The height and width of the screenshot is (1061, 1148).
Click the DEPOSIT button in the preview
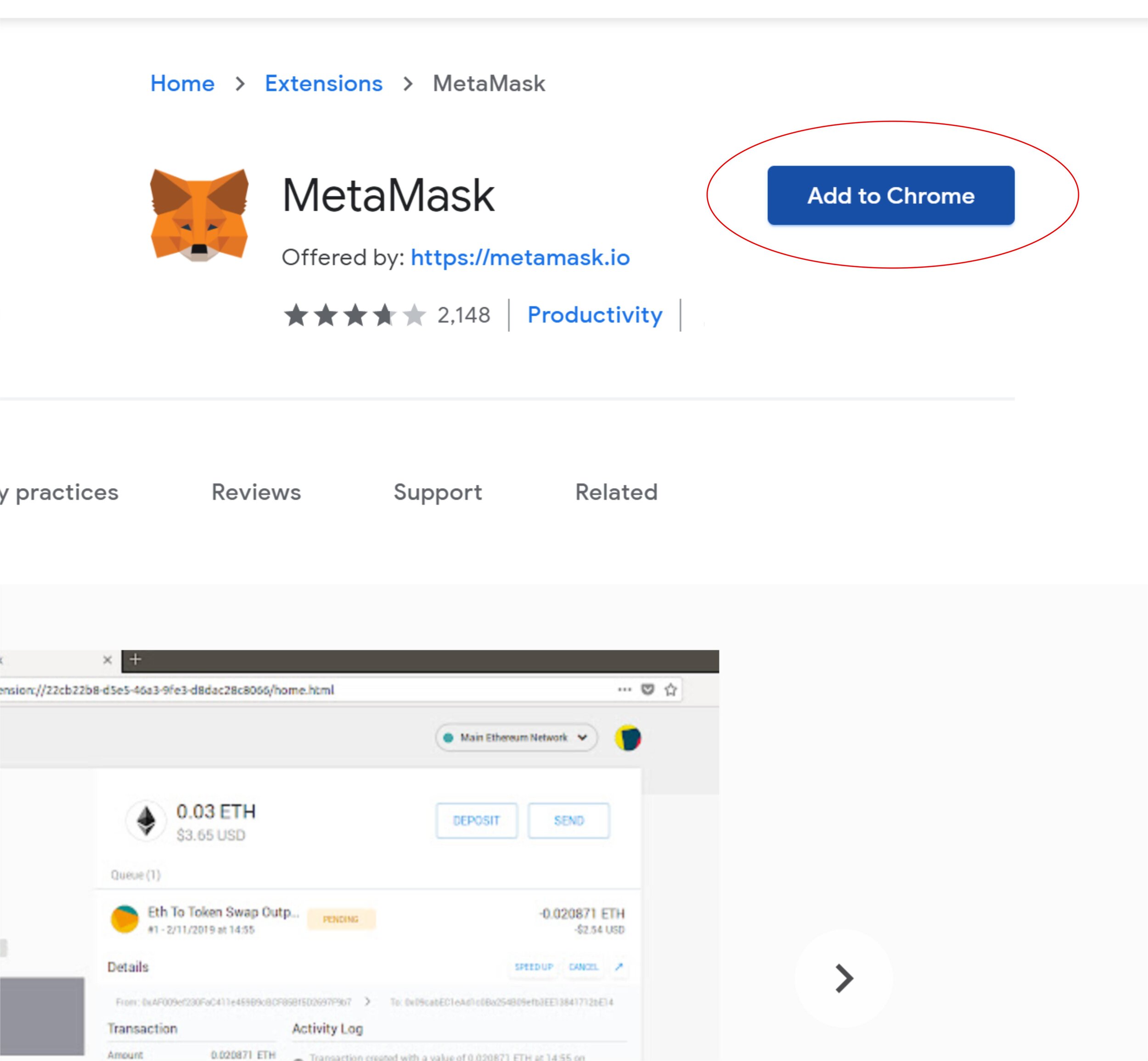click(476, 820)
